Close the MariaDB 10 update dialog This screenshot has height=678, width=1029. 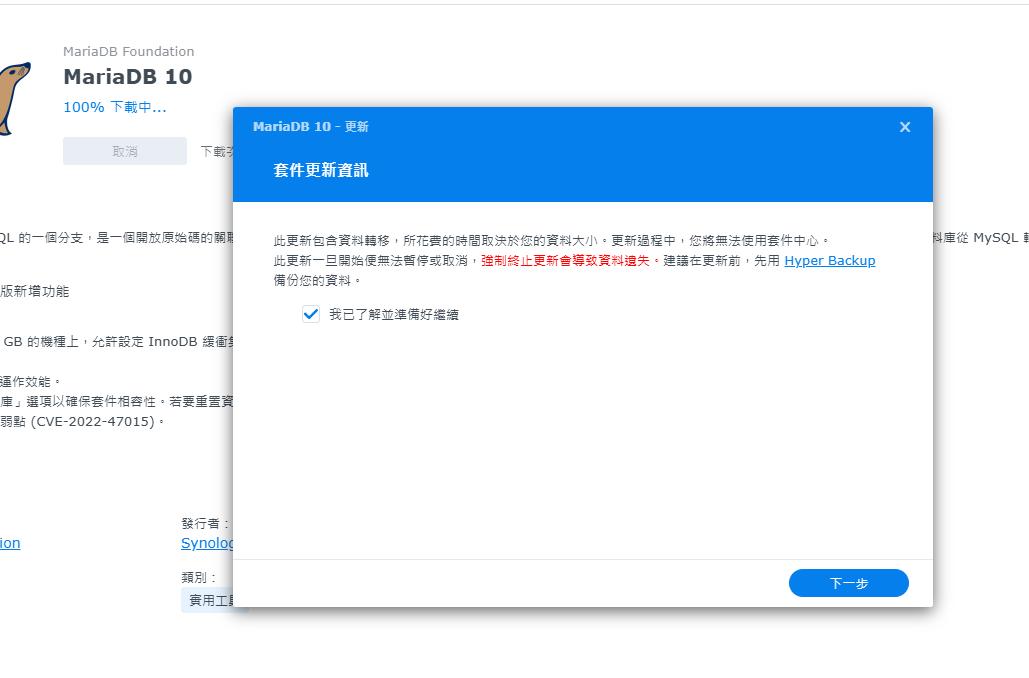pos(904,127)
